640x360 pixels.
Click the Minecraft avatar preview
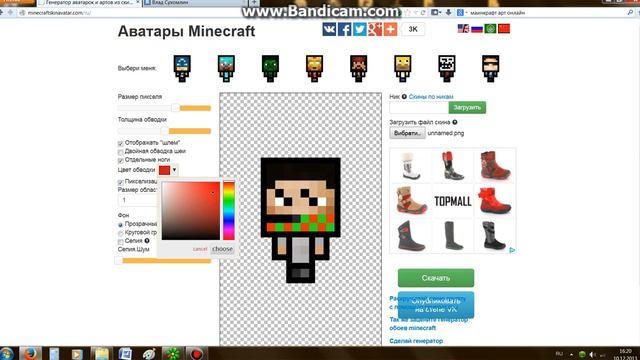(300, 220)
